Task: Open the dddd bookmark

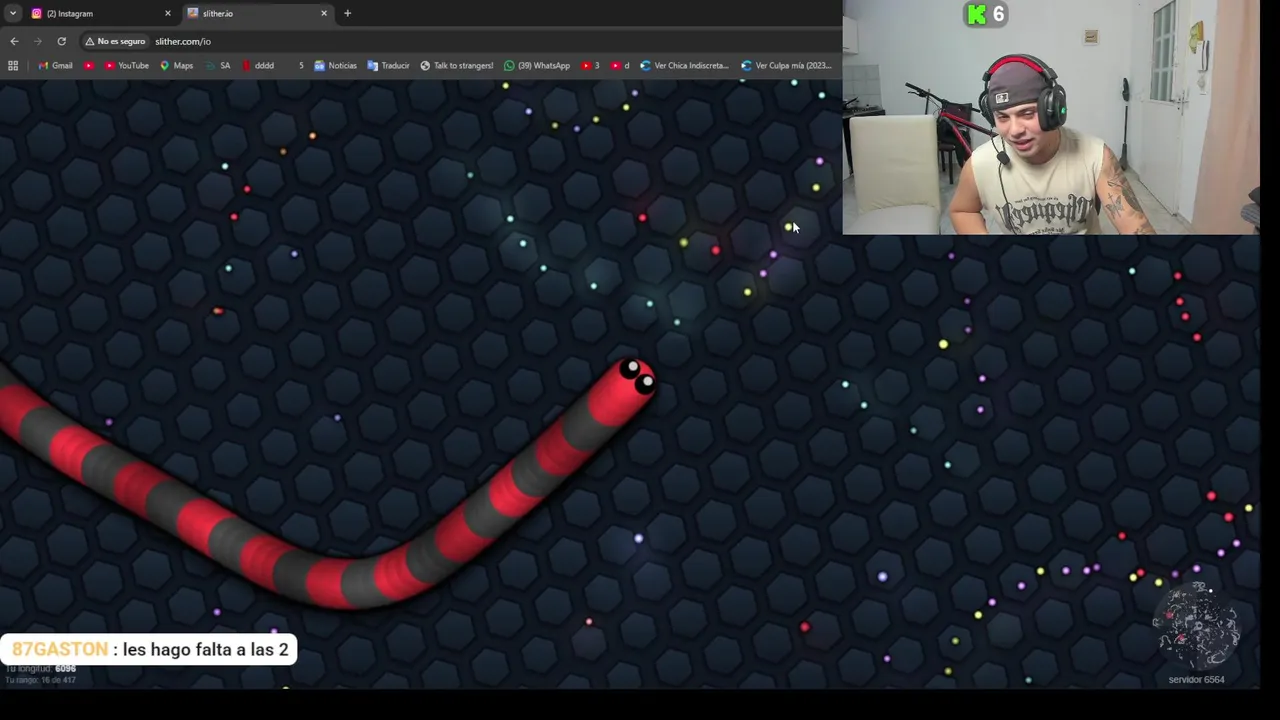Action: (x=258, y=65)
